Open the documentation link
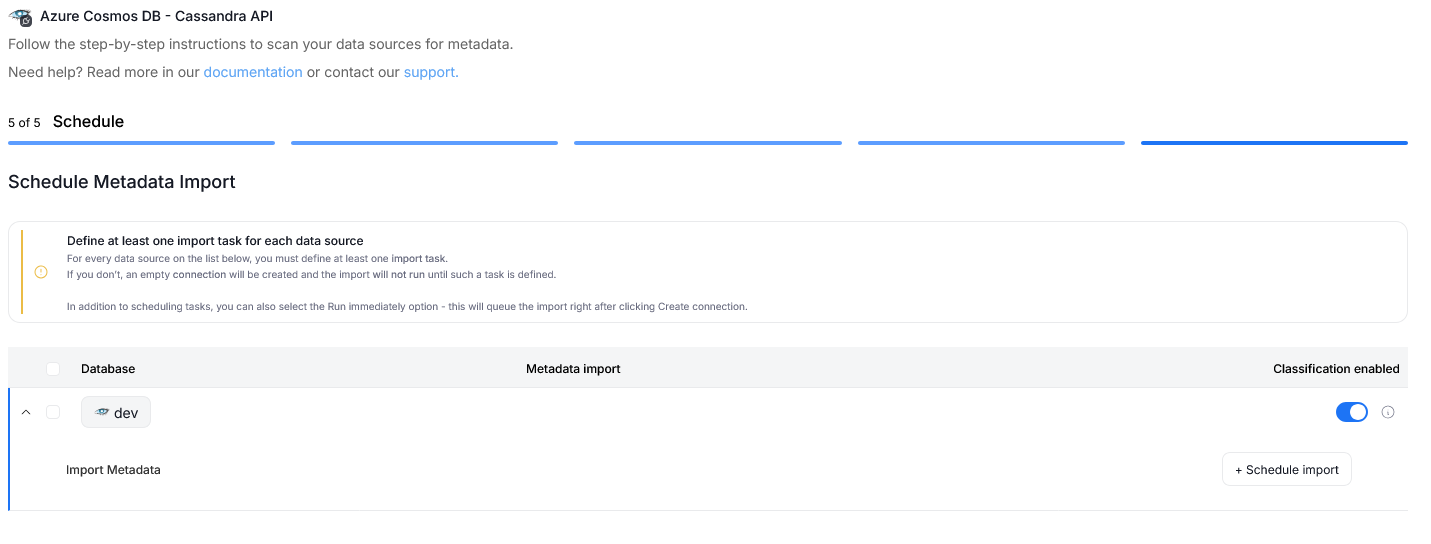Viewport: 1431px width, 544px height. click(253, 72)
